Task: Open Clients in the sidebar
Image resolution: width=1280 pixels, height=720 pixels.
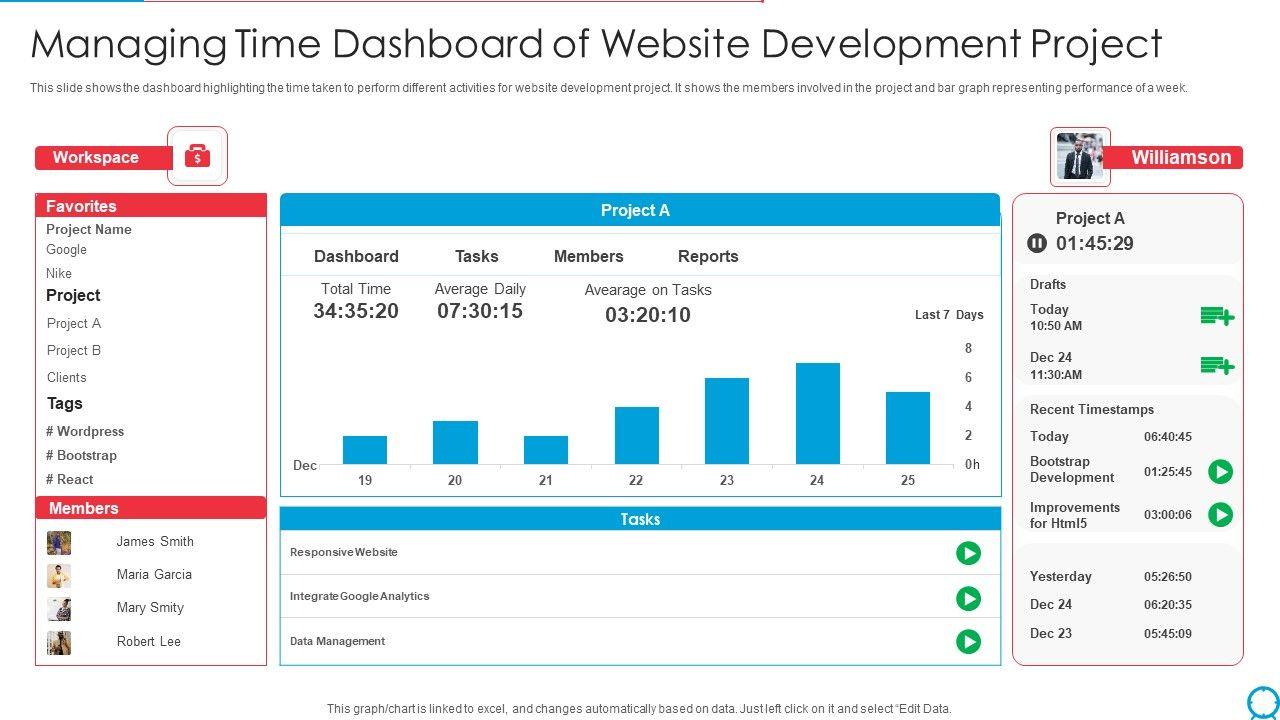Action: click(67, 377)
